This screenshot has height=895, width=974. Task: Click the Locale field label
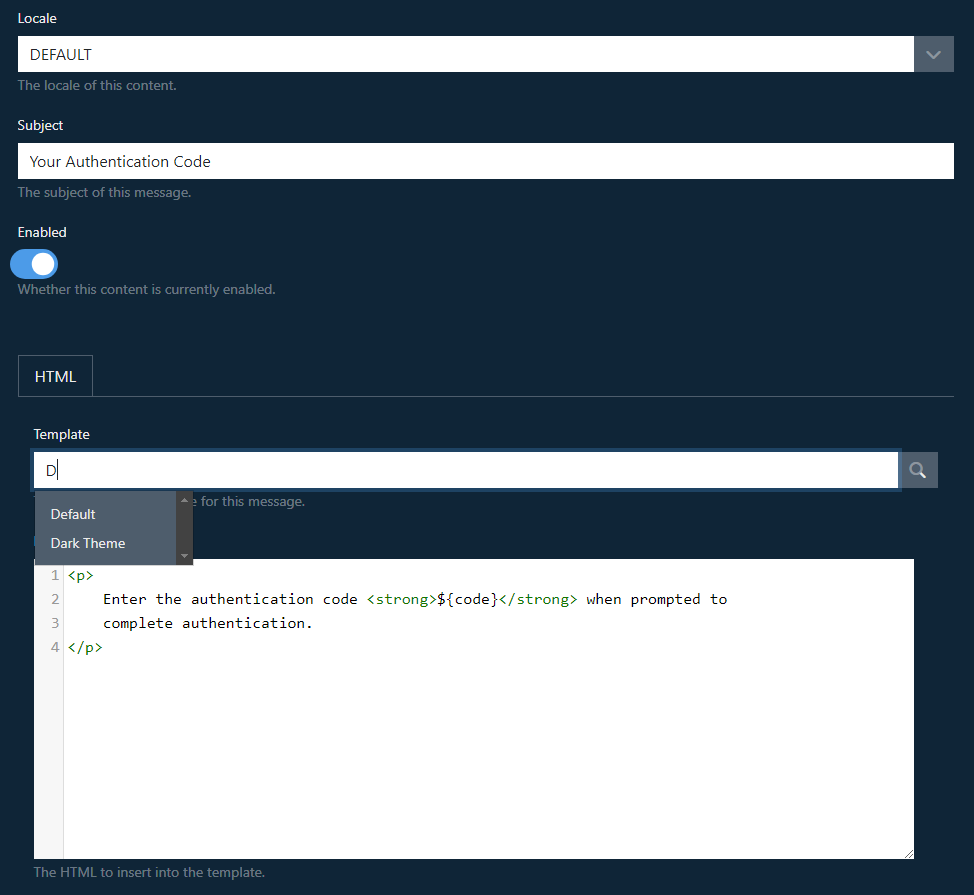point(37,19)
